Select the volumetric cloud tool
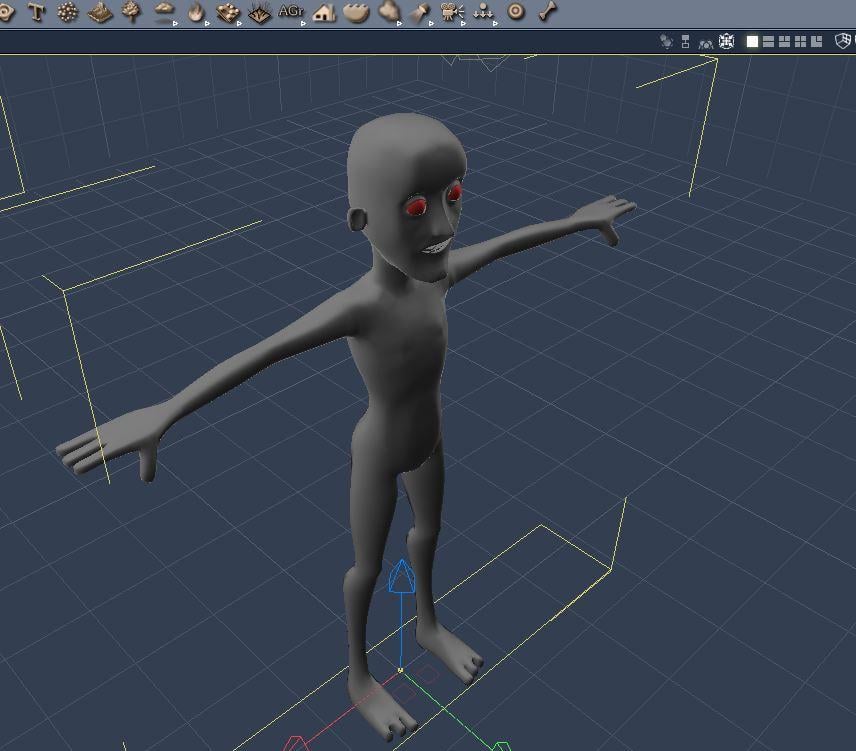 pyautogui.click(x=389, y=12)
